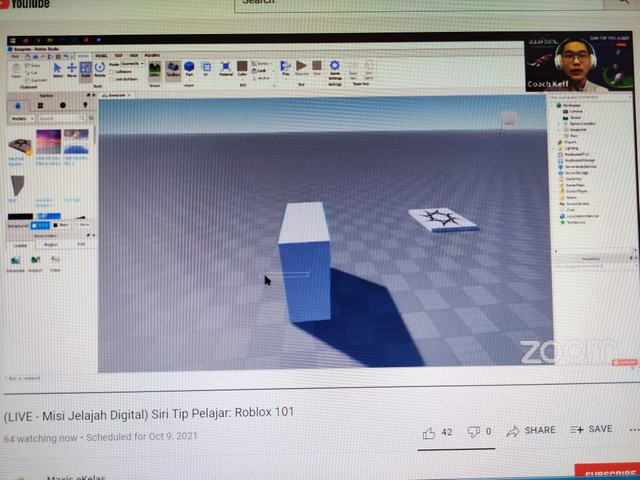This screenshot has height=480, width=640.
Task: Select the Move tool in ribbon
Action: click(71, 69)
